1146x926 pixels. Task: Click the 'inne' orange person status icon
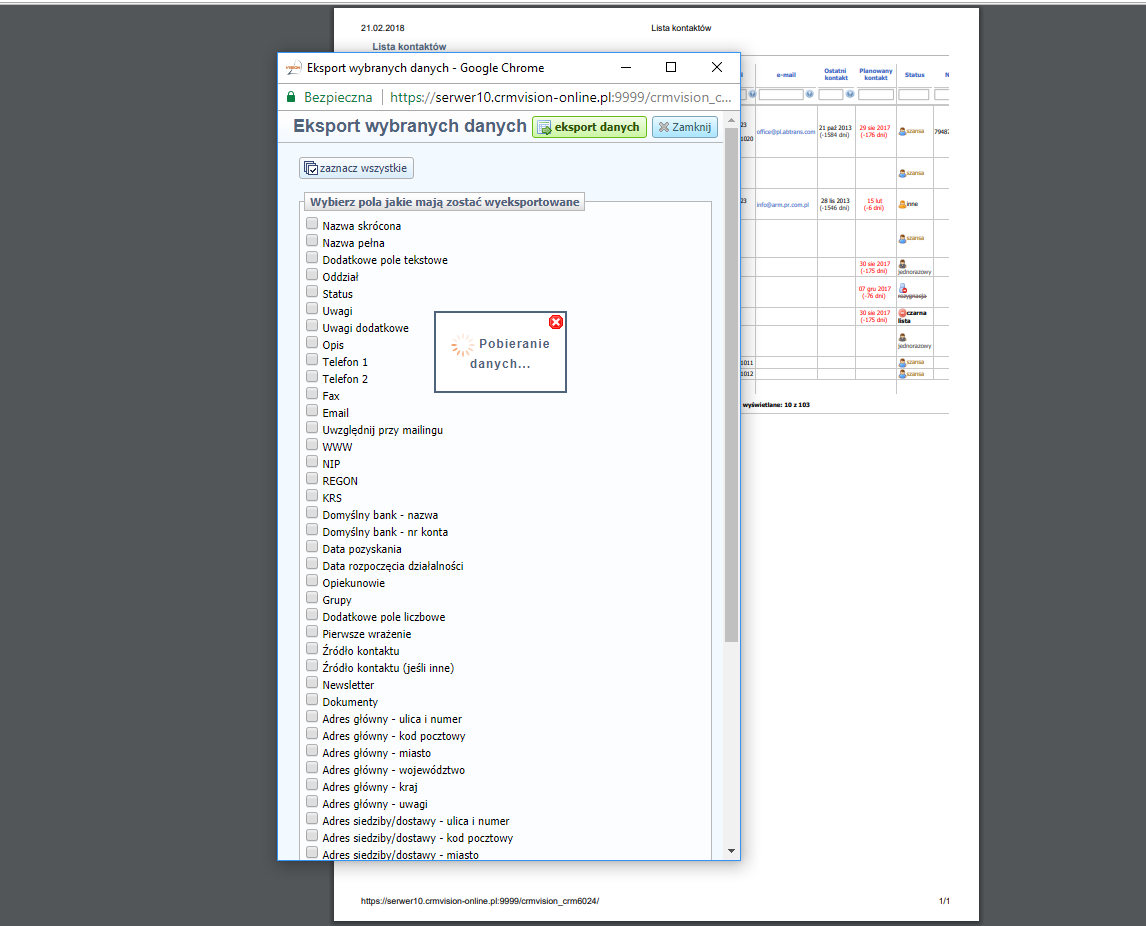click(x=902, y=204)
